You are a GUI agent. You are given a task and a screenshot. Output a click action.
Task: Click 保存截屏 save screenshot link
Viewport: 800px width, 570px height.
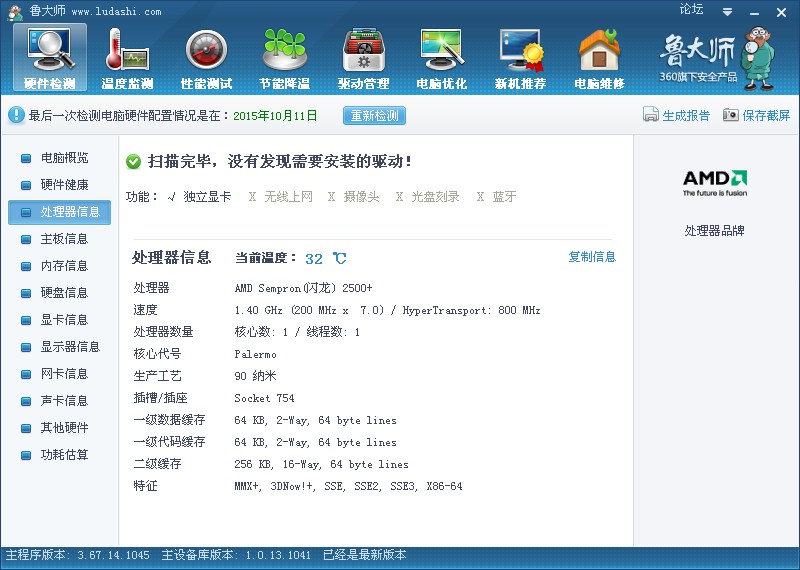[766, 116]
